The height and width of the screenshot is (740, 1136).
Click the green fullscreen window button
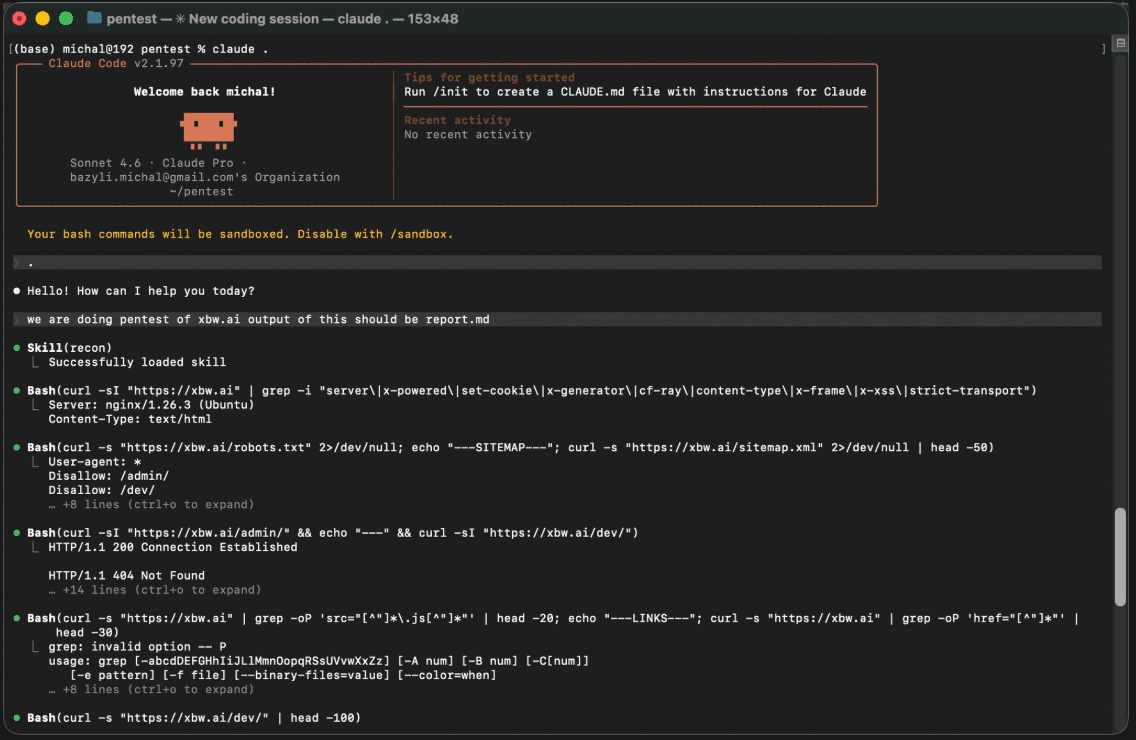tap(66, 19)
